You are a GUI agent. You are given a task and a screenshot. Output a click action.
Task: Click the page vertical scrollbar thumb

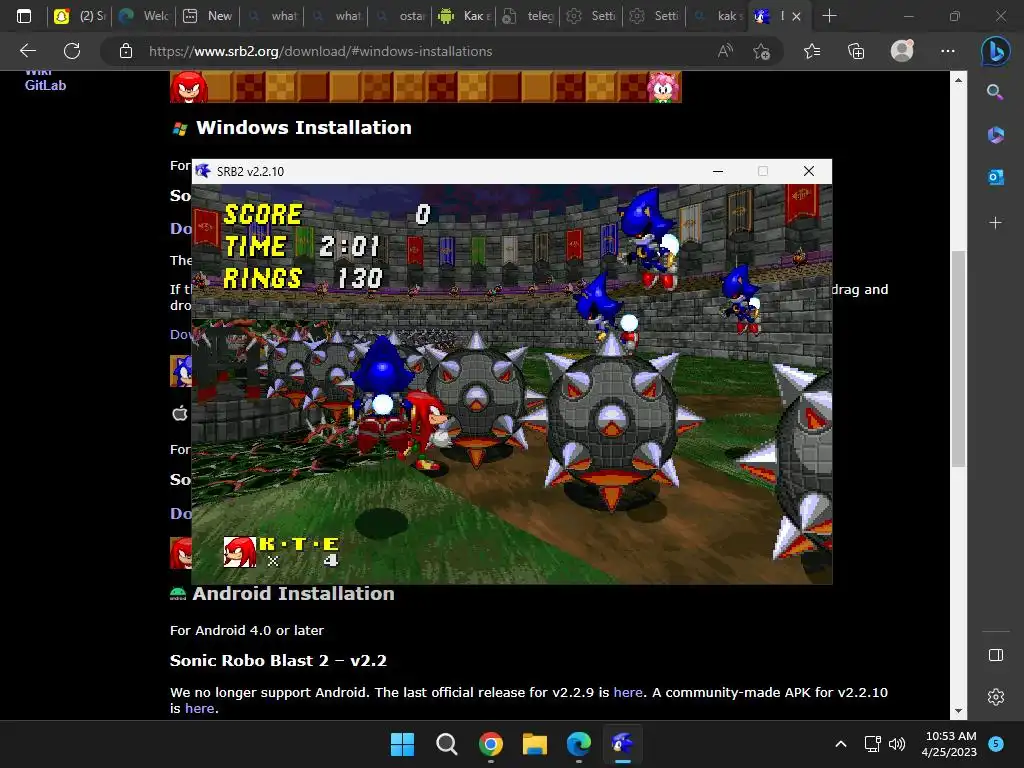[958, 359]
